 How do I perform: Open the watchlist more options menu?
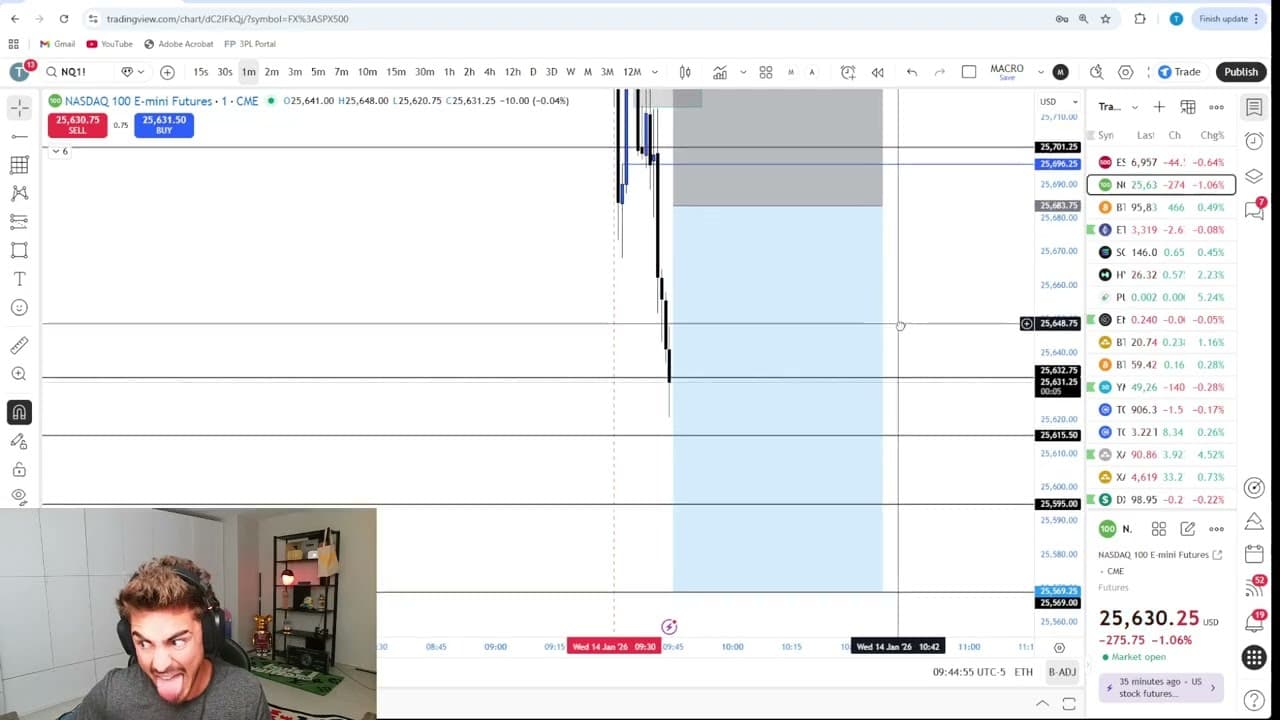pos(1216,107)
